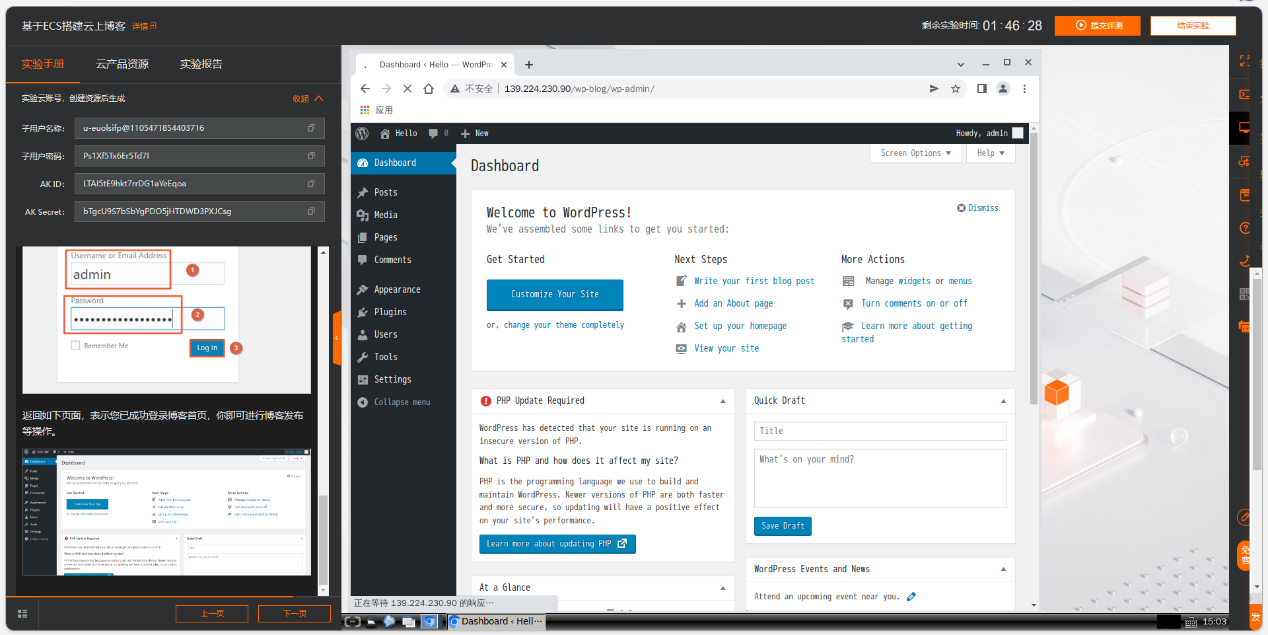Screen dimensions: 1268x635
Task: Click Write your first blog post link
Action: [754, 281]
